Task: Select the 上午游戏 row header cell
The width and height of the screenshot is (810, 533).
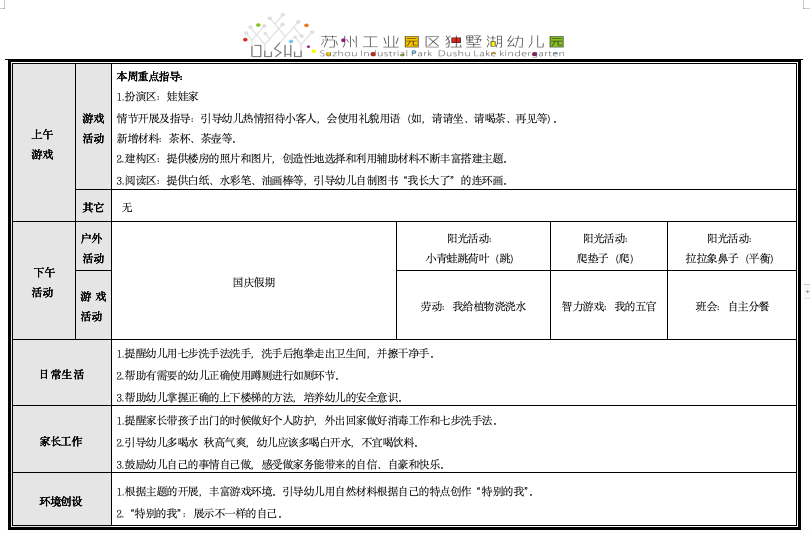Action: [x=43, y=144]
